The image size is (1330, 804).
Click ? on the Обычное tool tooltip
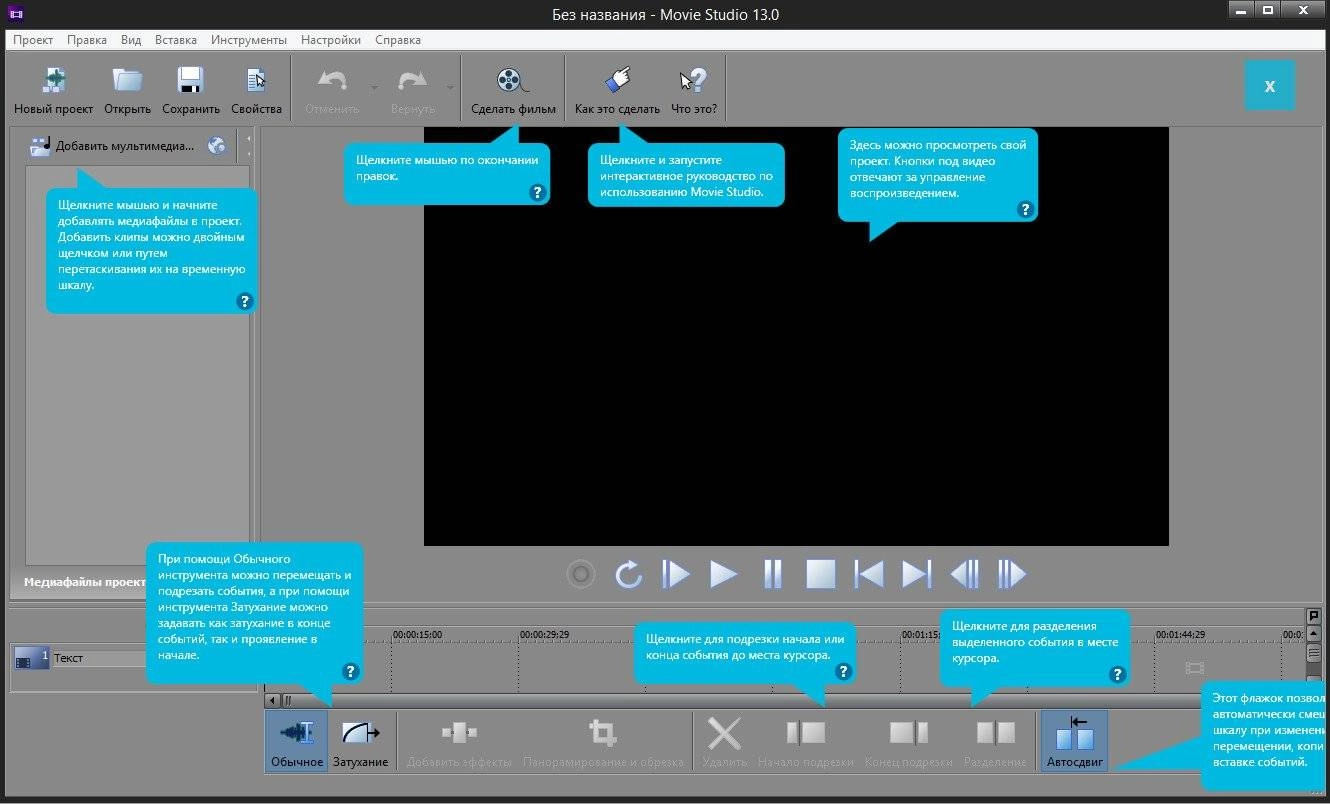(x=350, y=672)
